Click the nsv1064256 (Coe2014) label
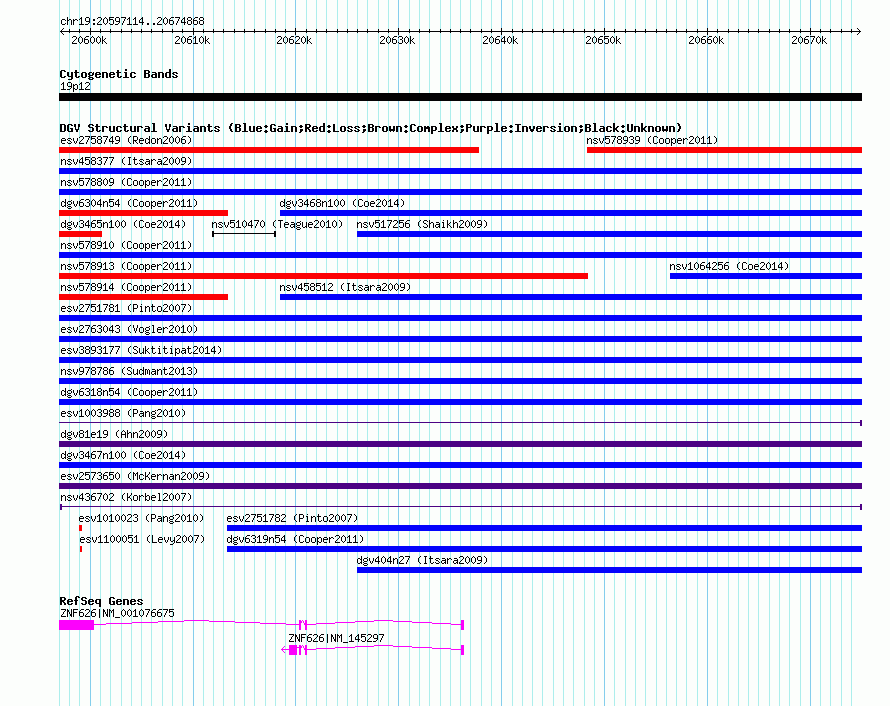This screenshot has height=706, width=890. pyautogui.click(x=729, y=266)
